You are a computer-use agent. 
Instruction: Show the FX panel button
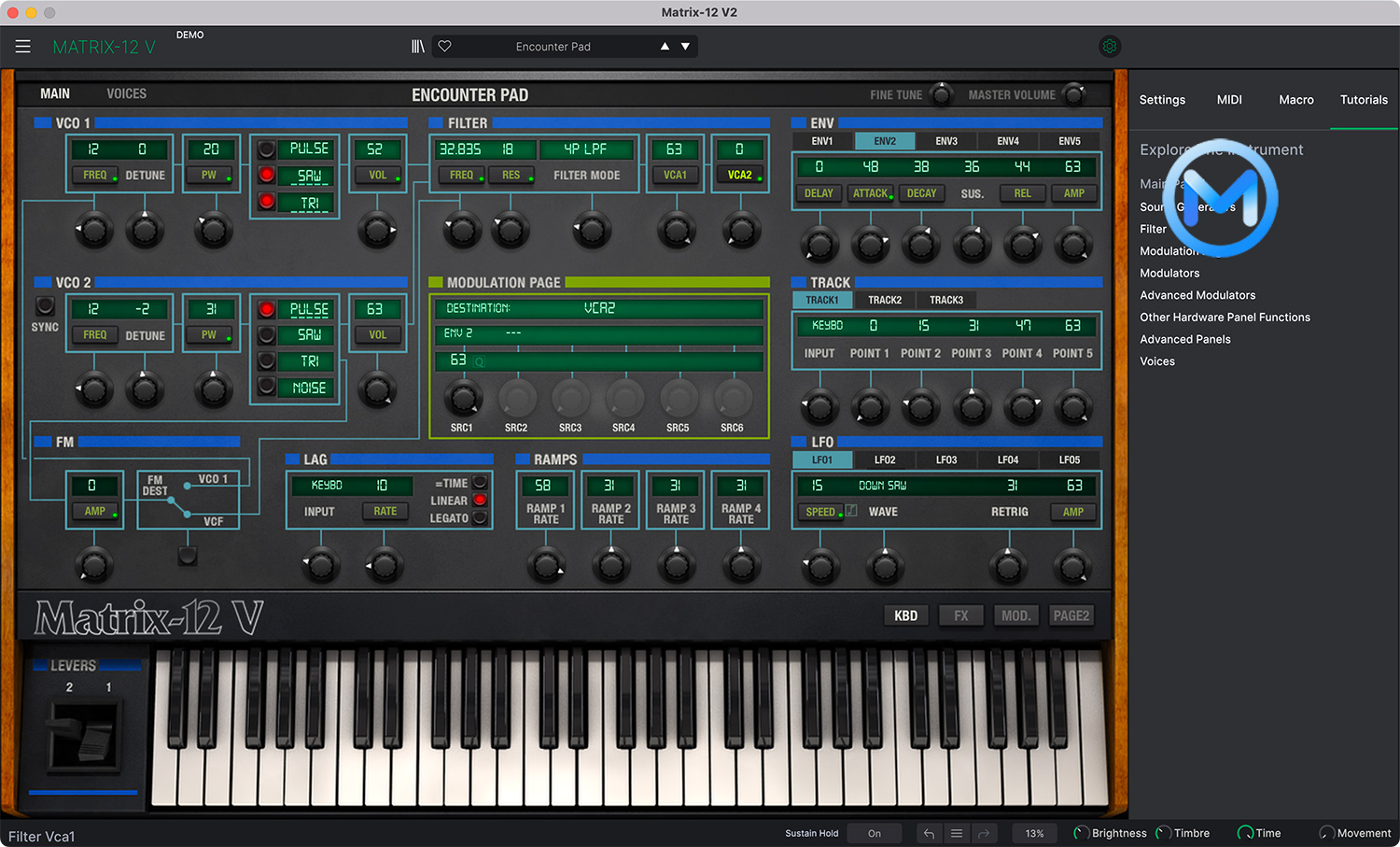tap(961, 615)
